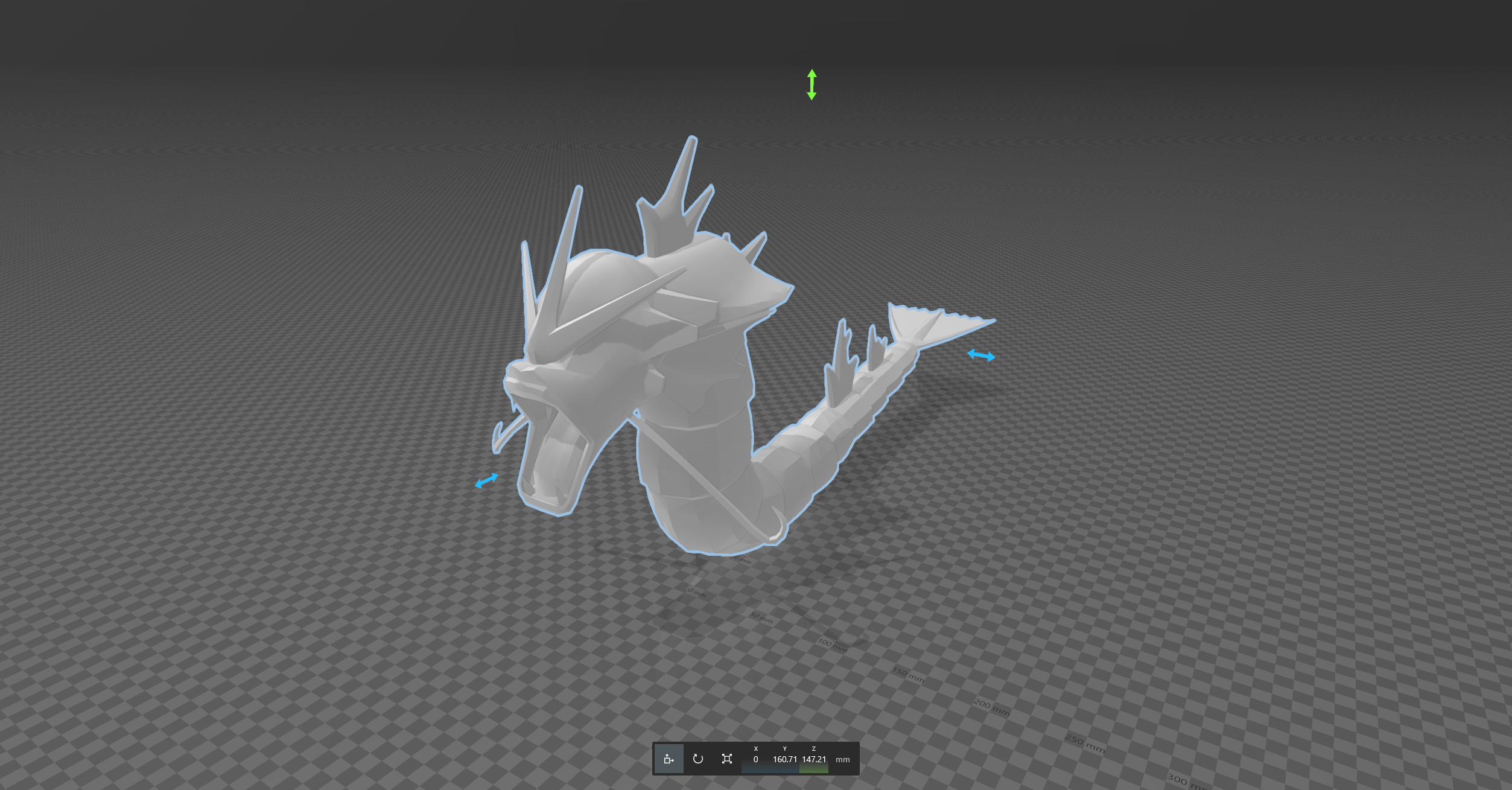The image size is (1512, 790).
Task: Click the mm units label
Action: tap(842, 760)
